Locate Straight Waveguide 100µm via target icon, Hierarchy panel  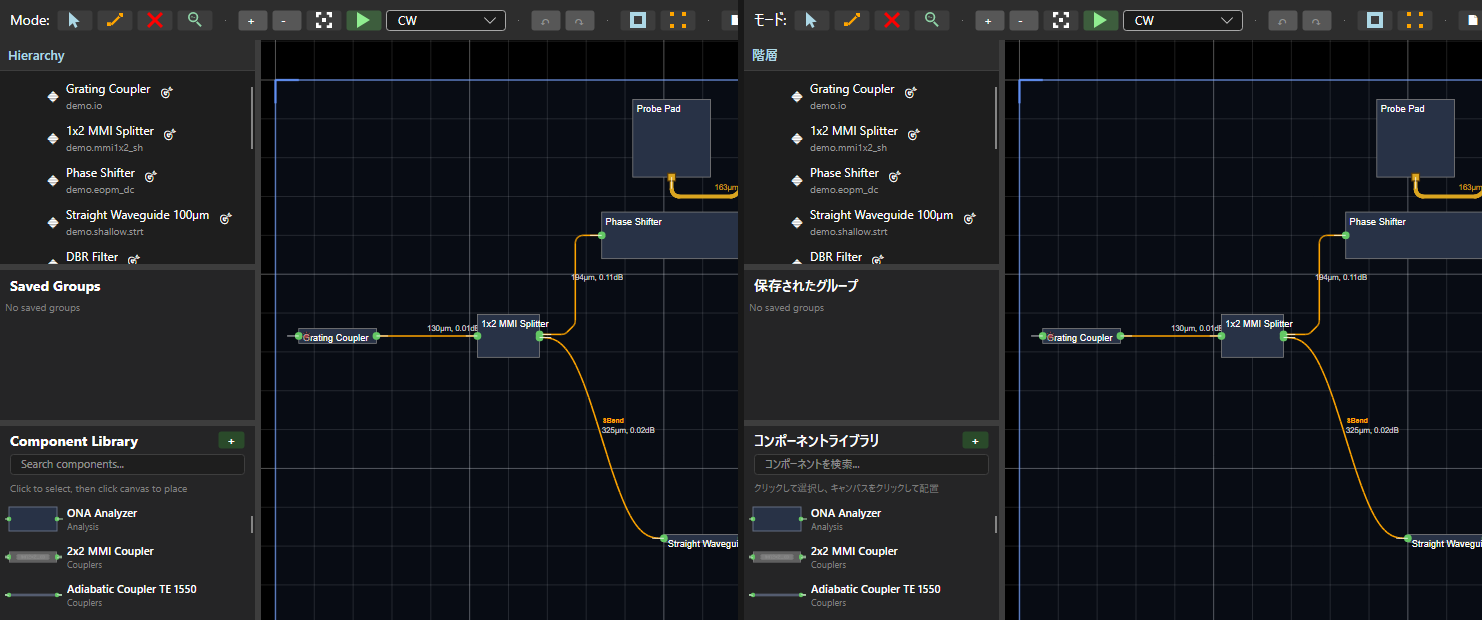(226, 218)
